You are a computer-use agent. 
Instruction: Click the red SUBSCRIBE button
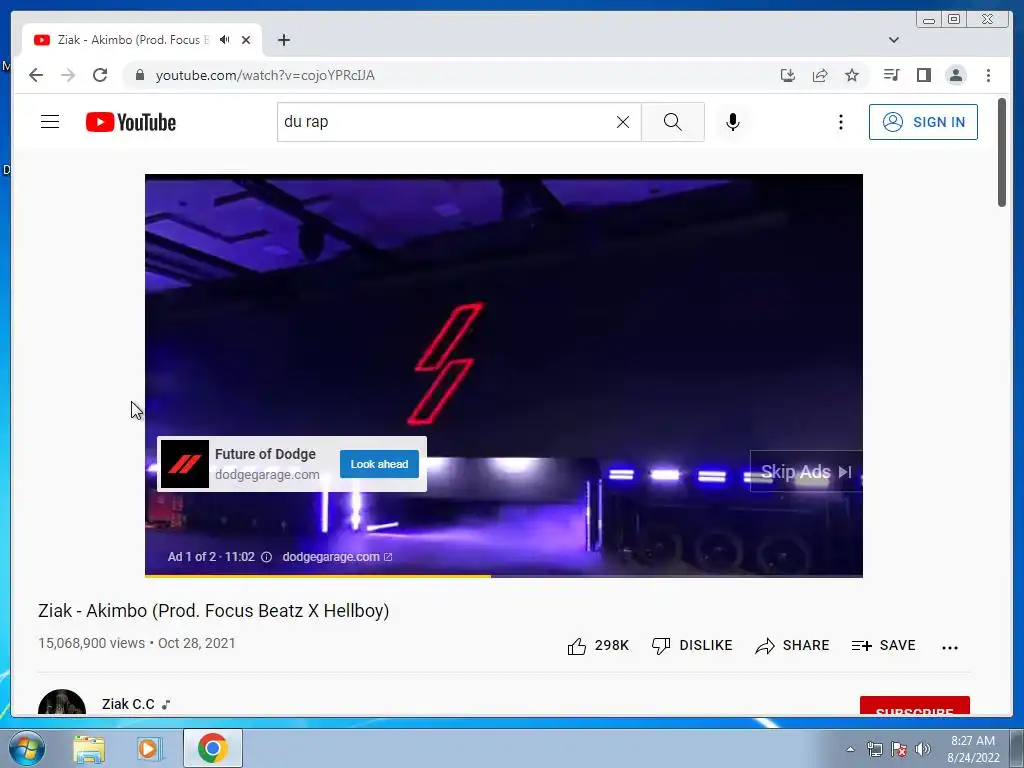(x=914, y=706)
